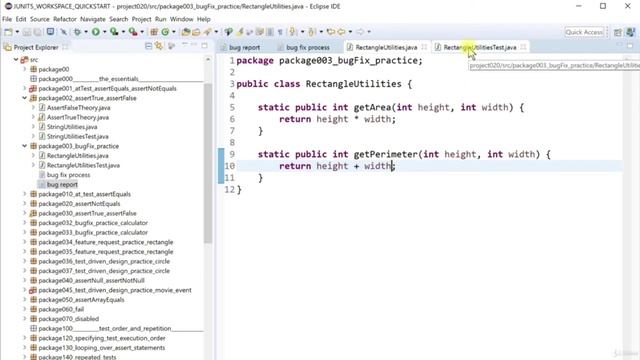Click the Previous Annotation toolbar icon
The width and height of the screenshot is (640, 360).
click(x=312, y=32)
